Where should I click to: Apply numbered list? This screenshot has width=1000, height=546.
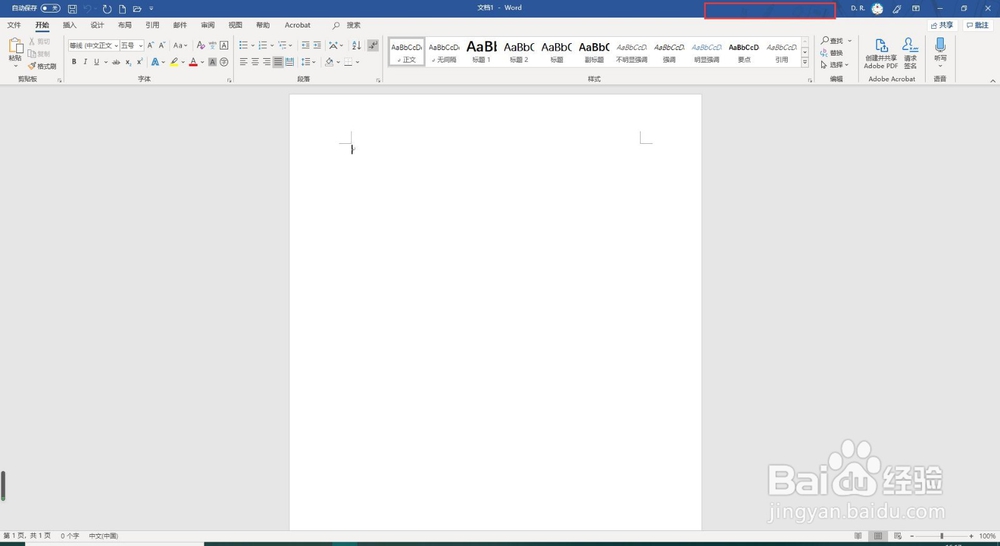[x=262, y=45]
